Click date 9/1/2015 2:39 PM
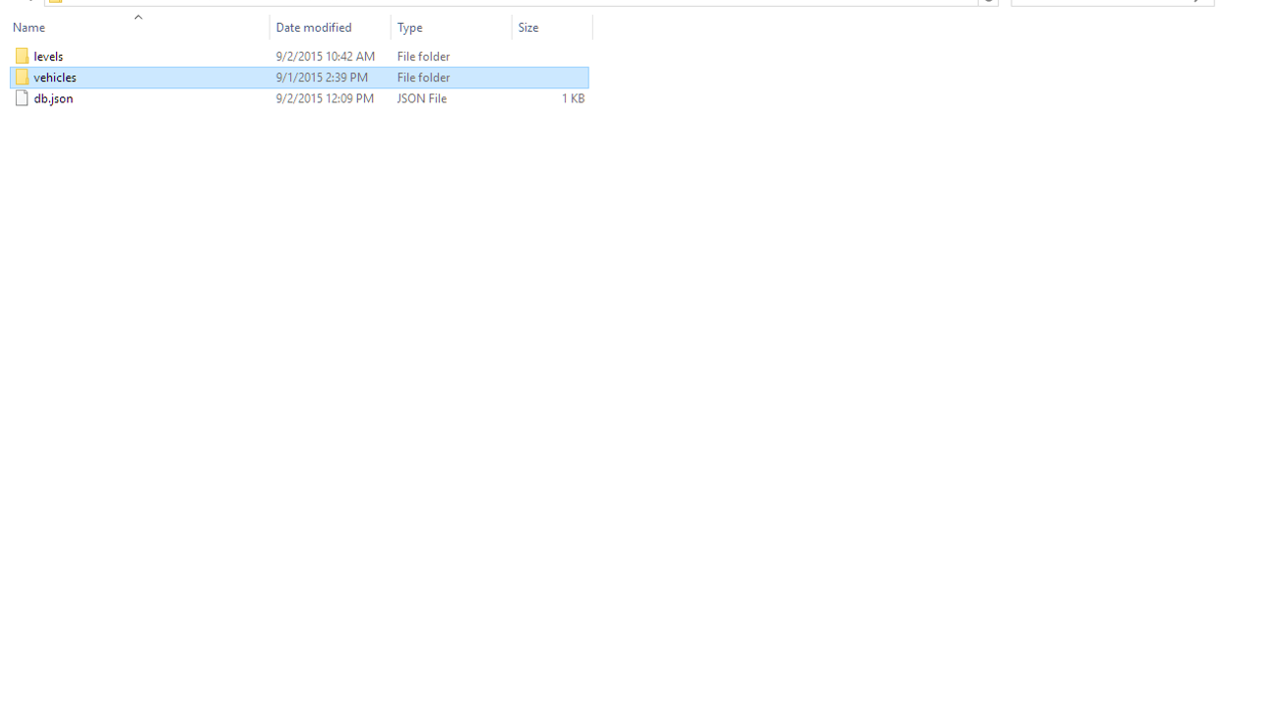The height and width of the screenshot is (720, 1280). pyautogui.click(x=322, y=77)
